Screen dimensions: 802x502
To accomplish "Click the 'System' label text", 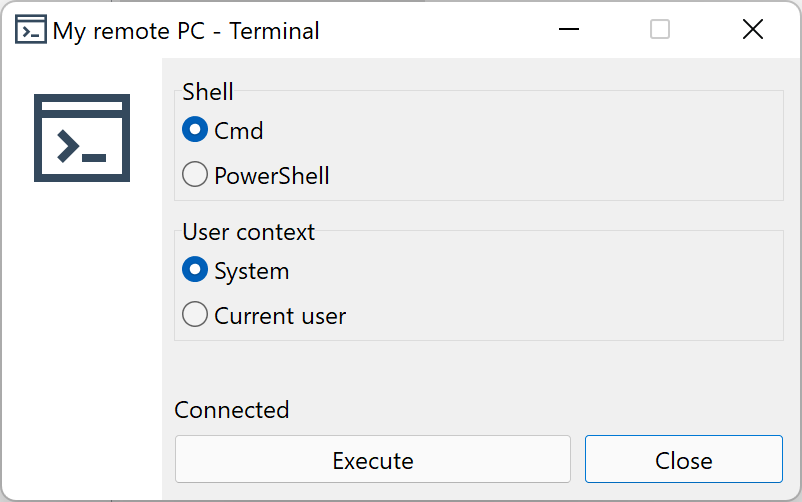I will 252,271.
